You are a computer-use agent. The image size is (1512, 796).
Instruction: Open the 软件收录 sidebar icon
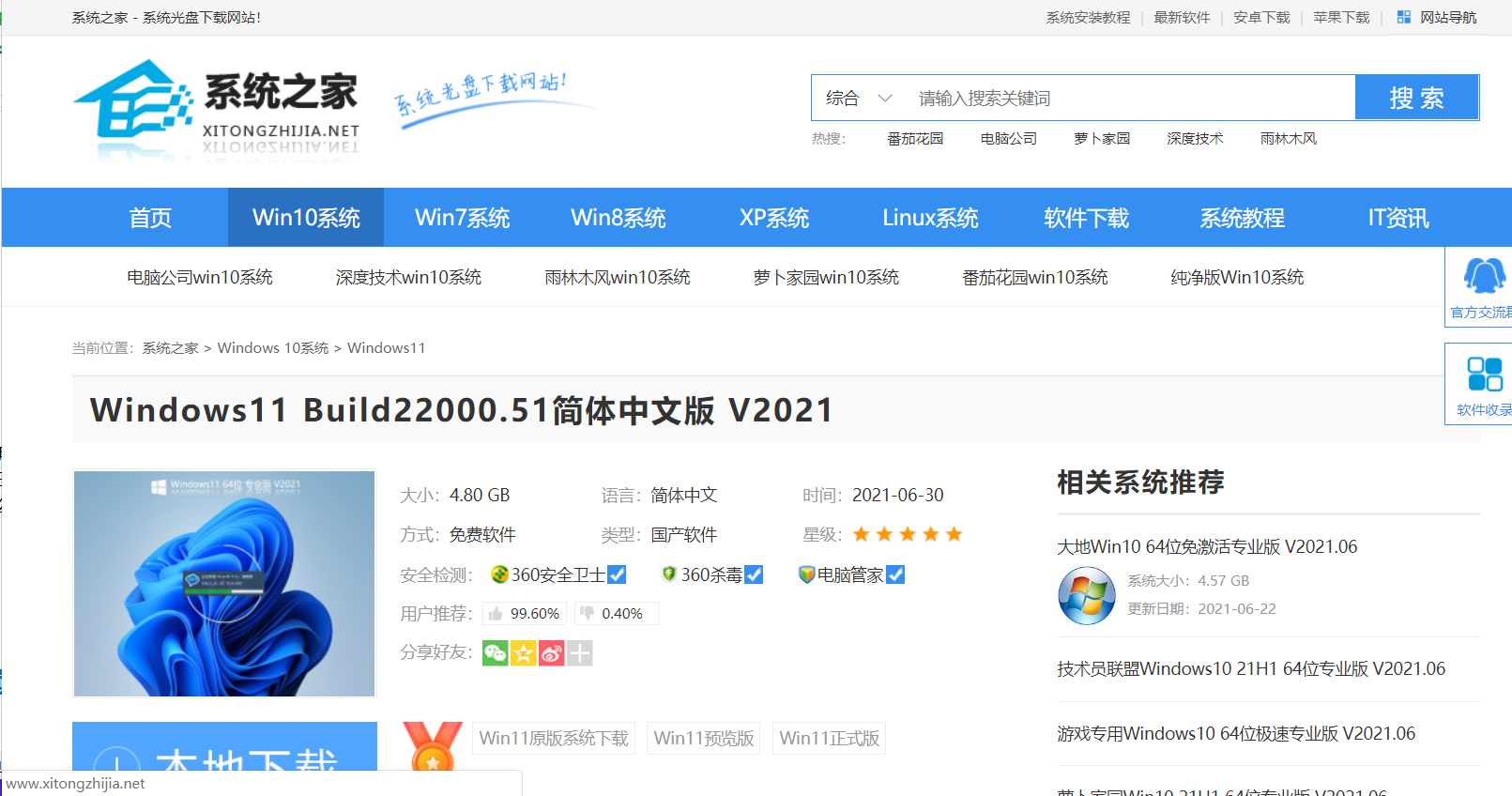(x=1484, y=375)
